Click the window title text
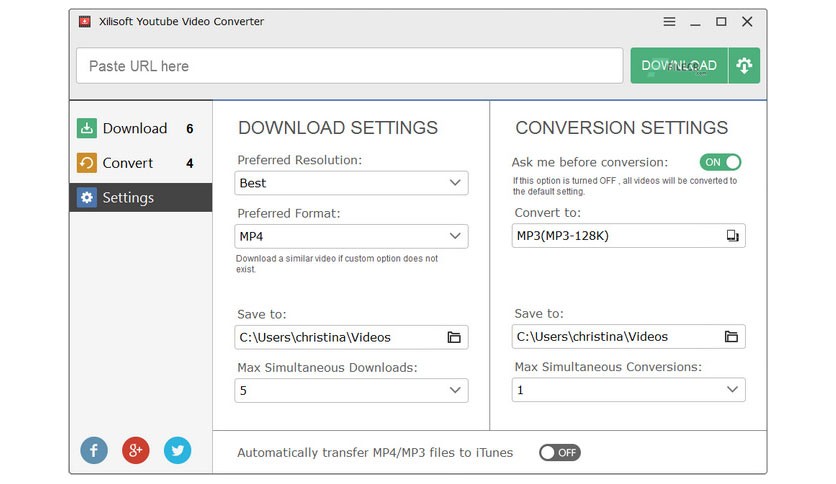Image resolution: width=836 pixels, height=484 pixels. coord(181,21)
